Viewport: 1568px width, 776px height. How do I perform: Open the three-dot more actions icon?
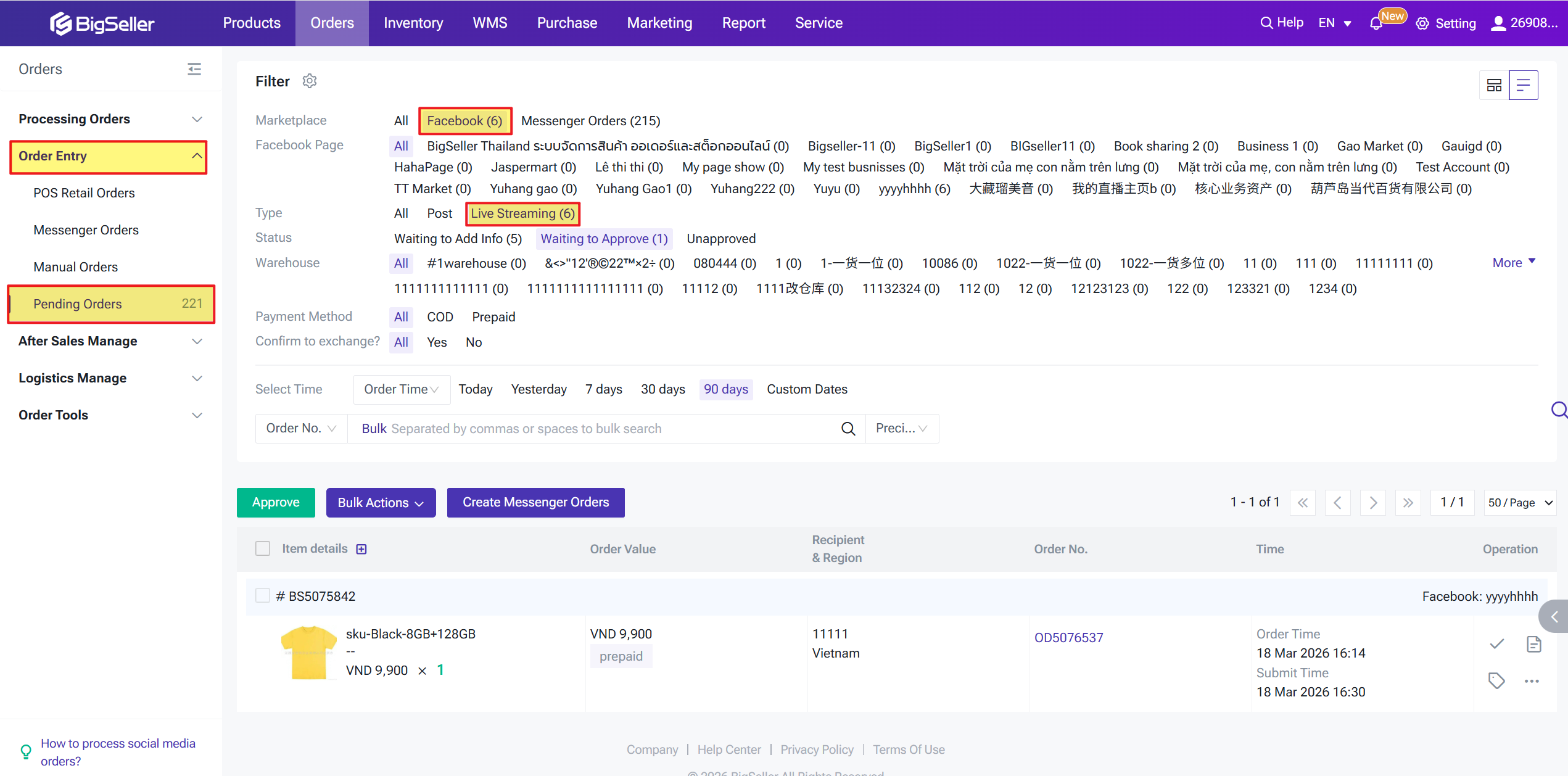(x=1532, y=681)
